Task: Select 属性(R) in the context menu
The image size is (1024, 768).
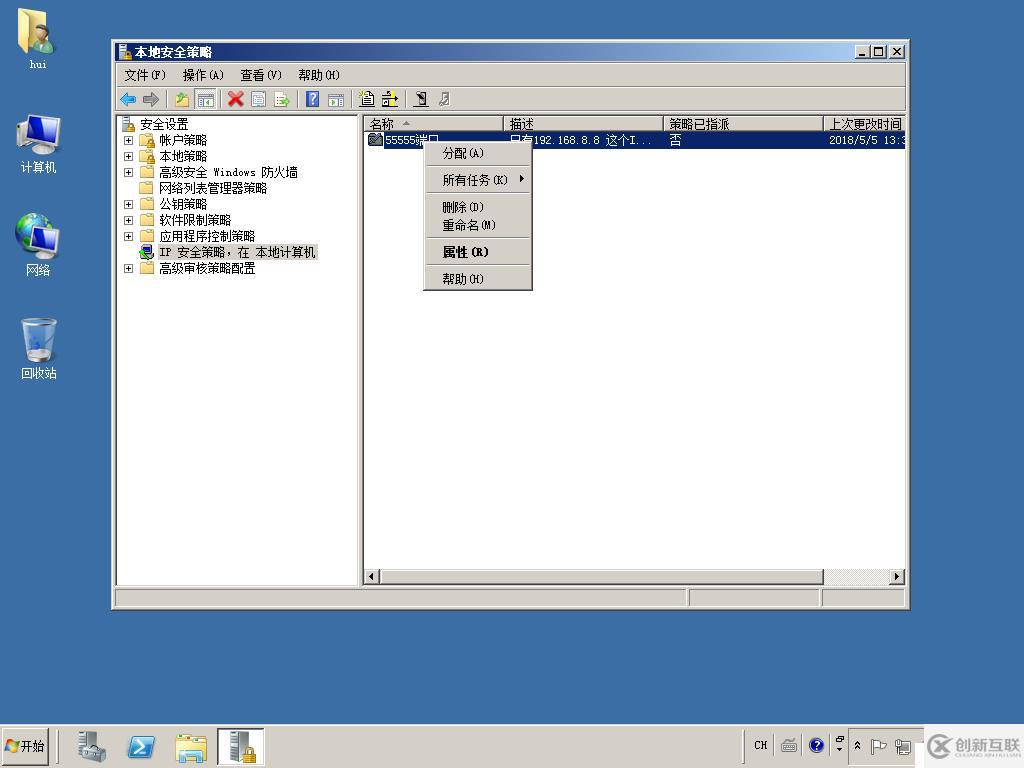Action: click(465, 252)
